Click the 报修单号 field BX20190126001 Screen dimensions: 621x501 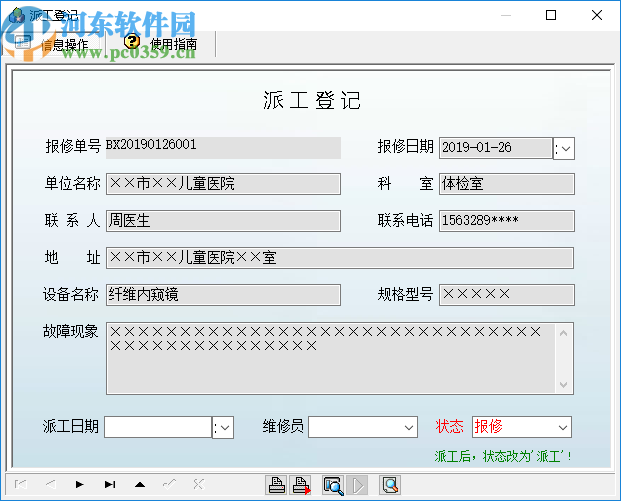[x=223, y=148]
